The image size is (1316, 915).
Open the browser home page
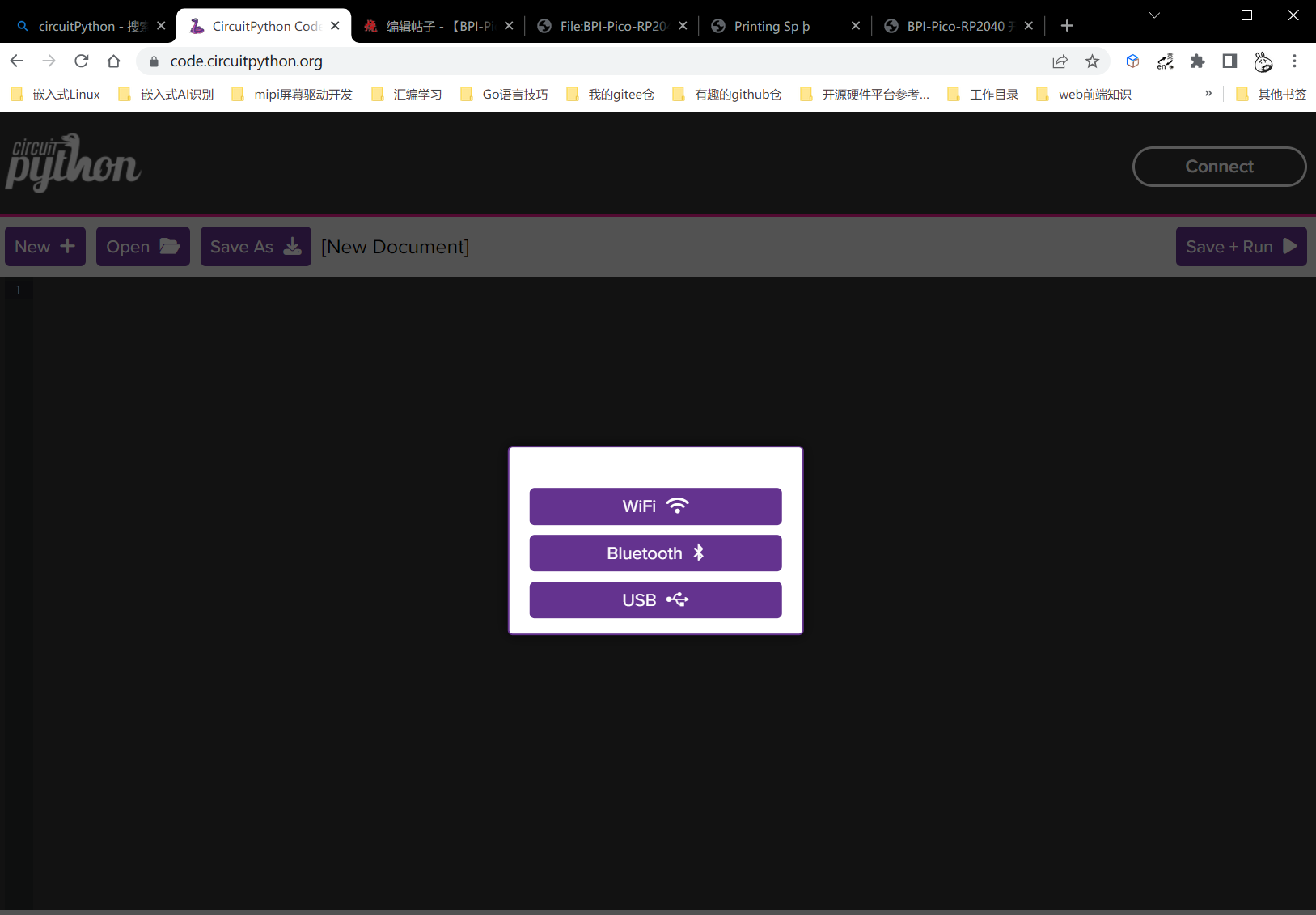pyautogui.click(x=113, y=61)
